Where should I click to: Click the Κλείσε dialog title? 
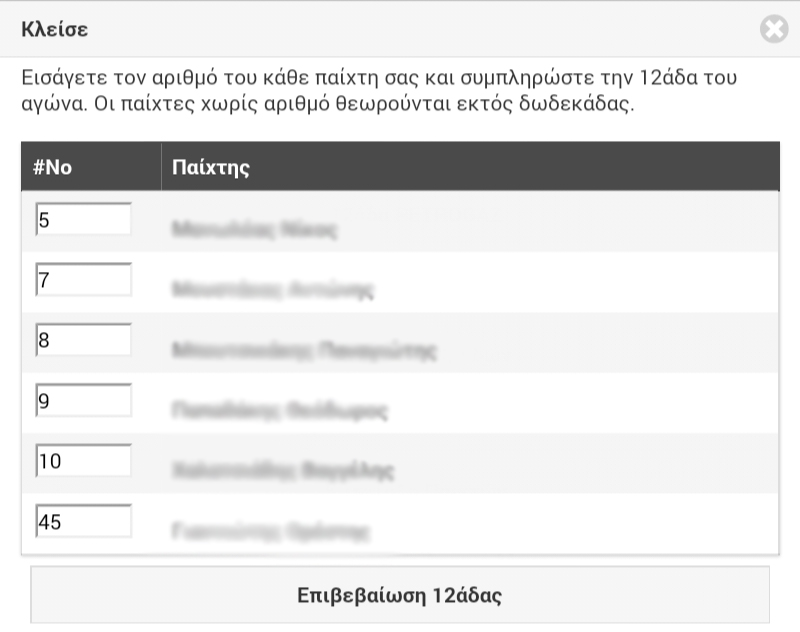point(55,29)
